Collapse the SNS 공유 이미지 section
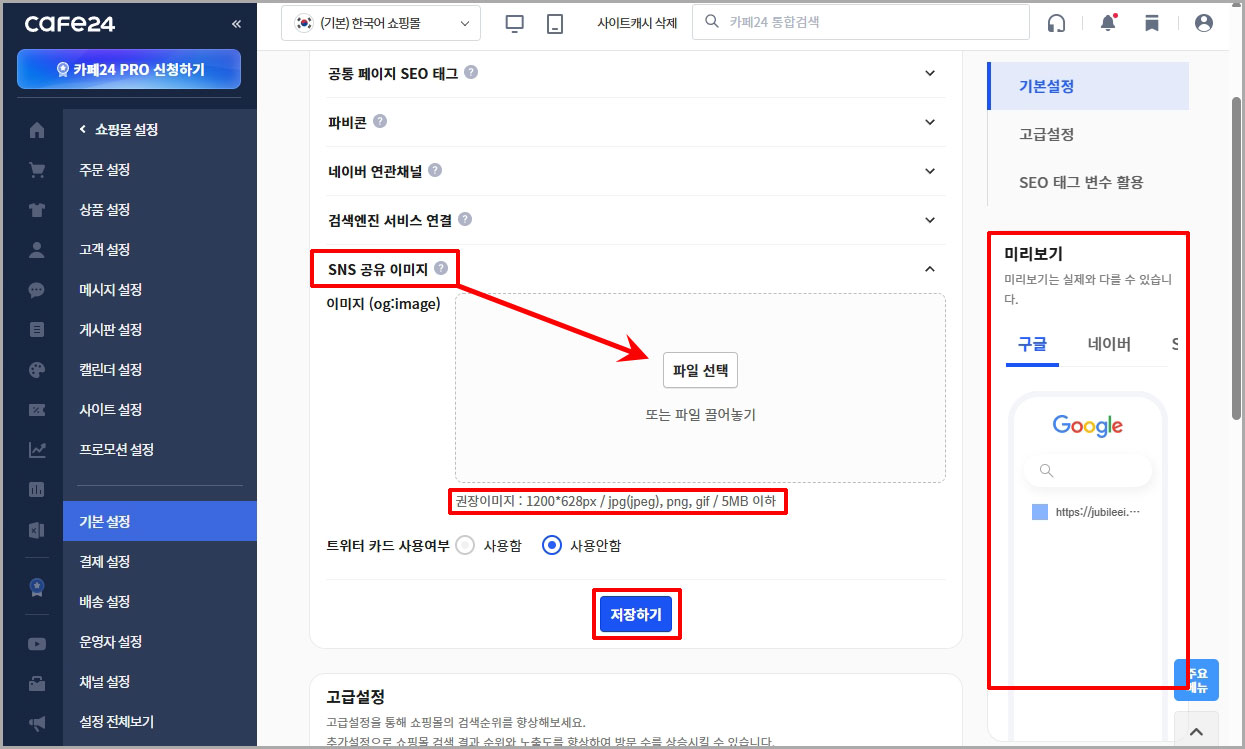 click(929, 268)
